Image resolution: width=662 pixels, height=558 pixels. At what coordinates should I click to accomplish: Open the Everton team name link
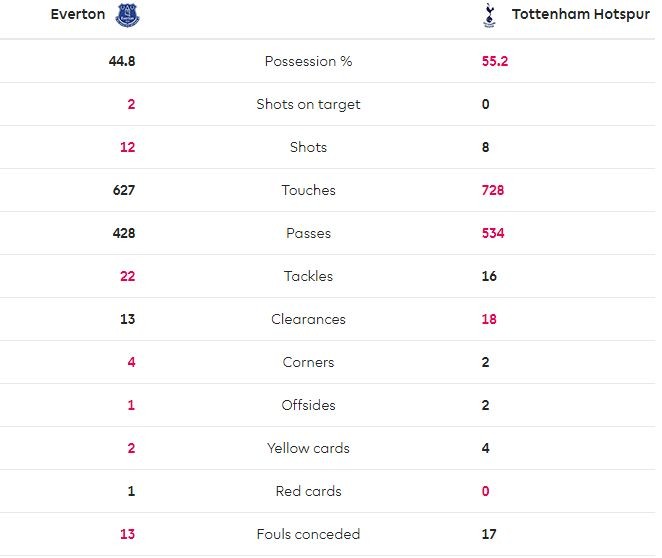coord(78,15)
